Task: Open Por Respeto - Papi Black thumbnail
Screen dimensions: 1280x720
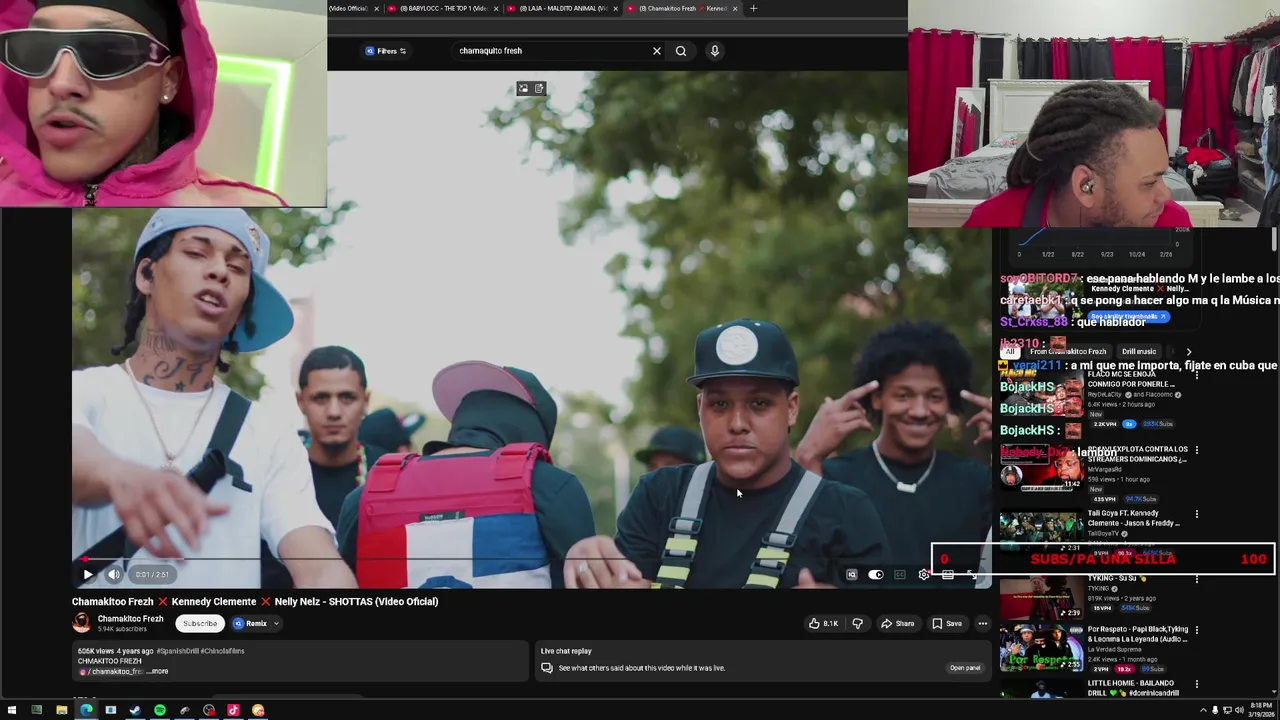Action: tap(1041, 648)
